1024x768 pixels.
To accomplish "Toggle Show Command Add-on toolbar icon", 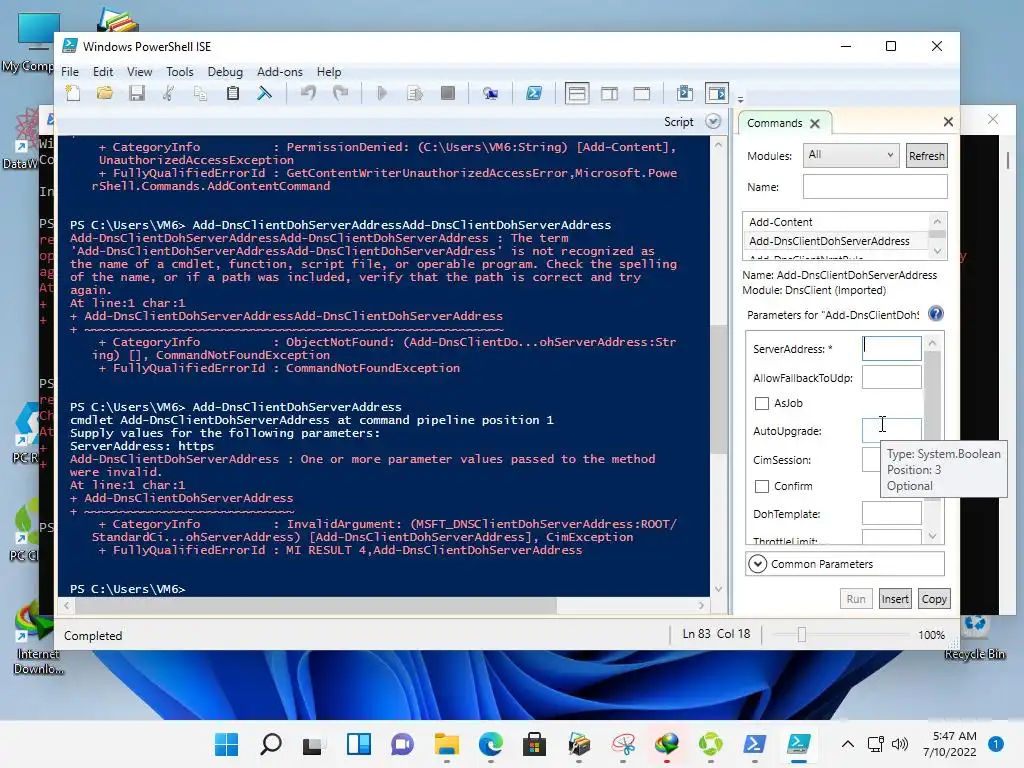I will [717, 93].
